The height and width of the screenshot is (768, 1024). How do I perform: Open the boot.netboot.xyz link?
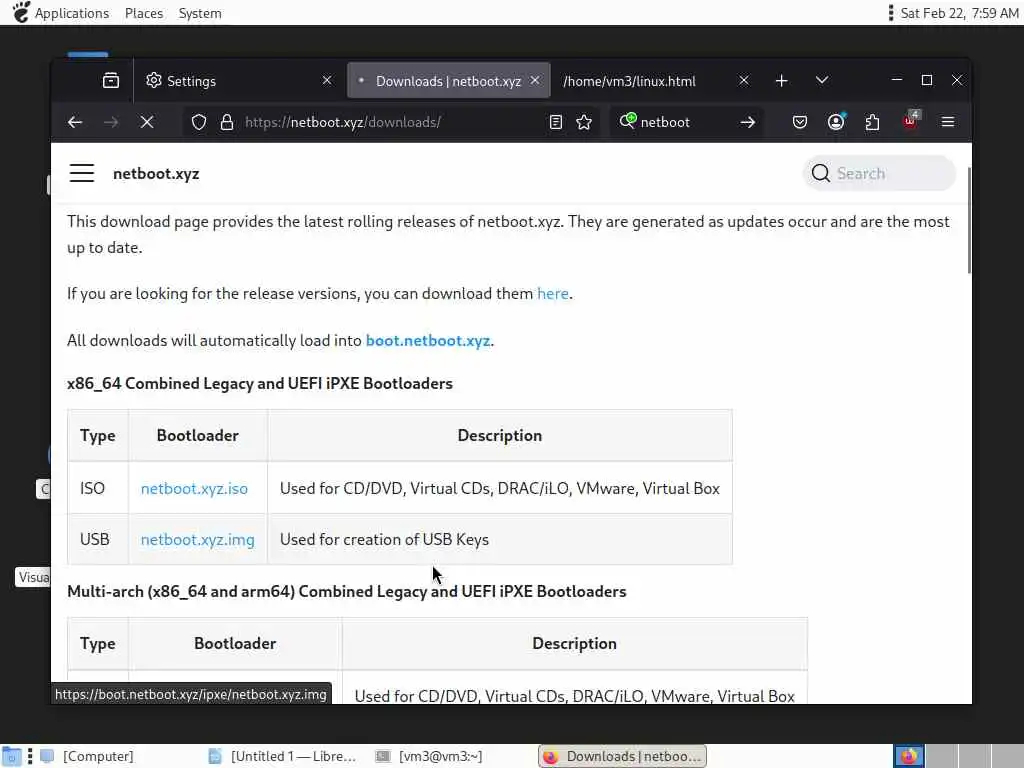(428, 341)
